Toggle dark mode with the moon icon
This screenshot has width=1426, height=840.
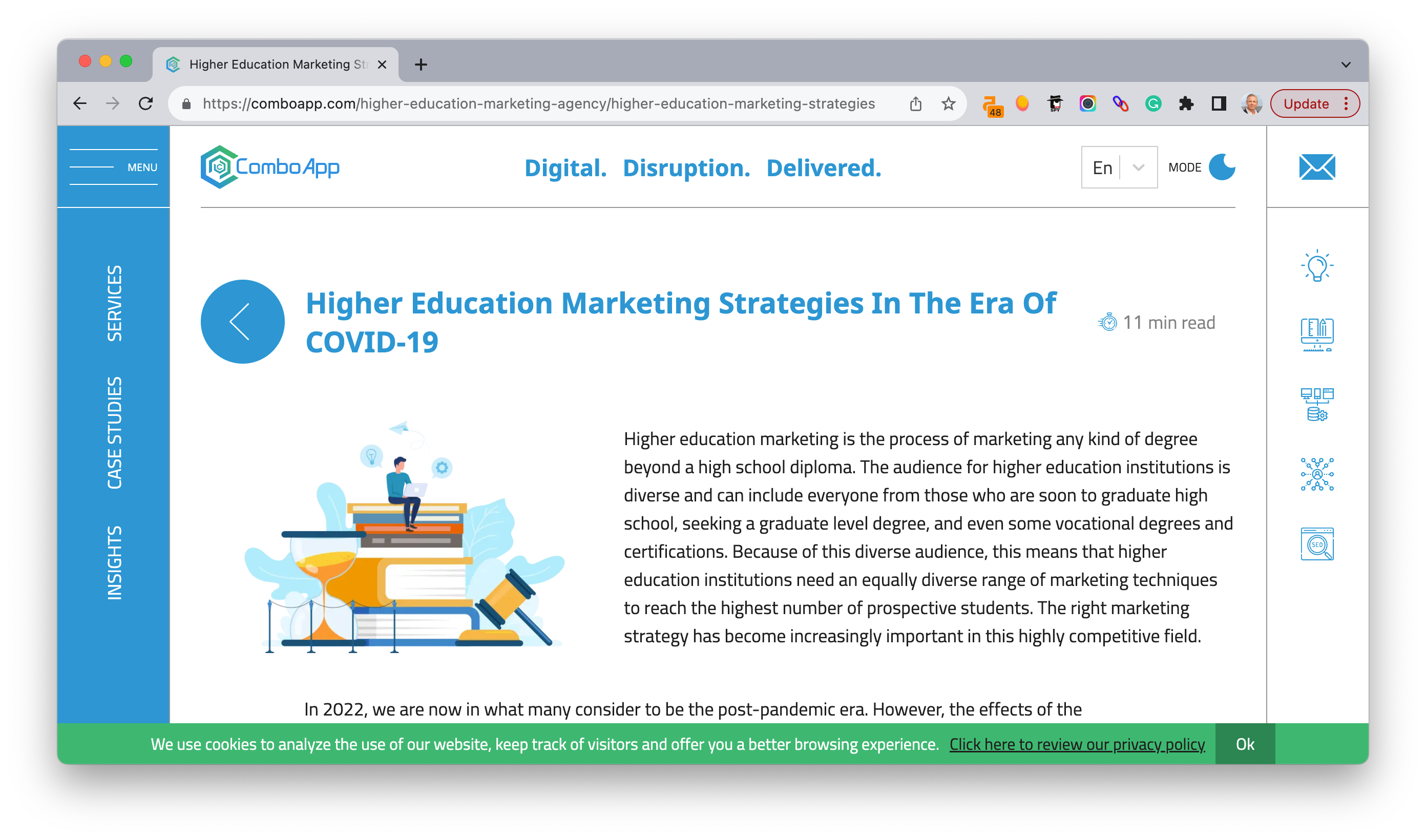[1222, 166]
